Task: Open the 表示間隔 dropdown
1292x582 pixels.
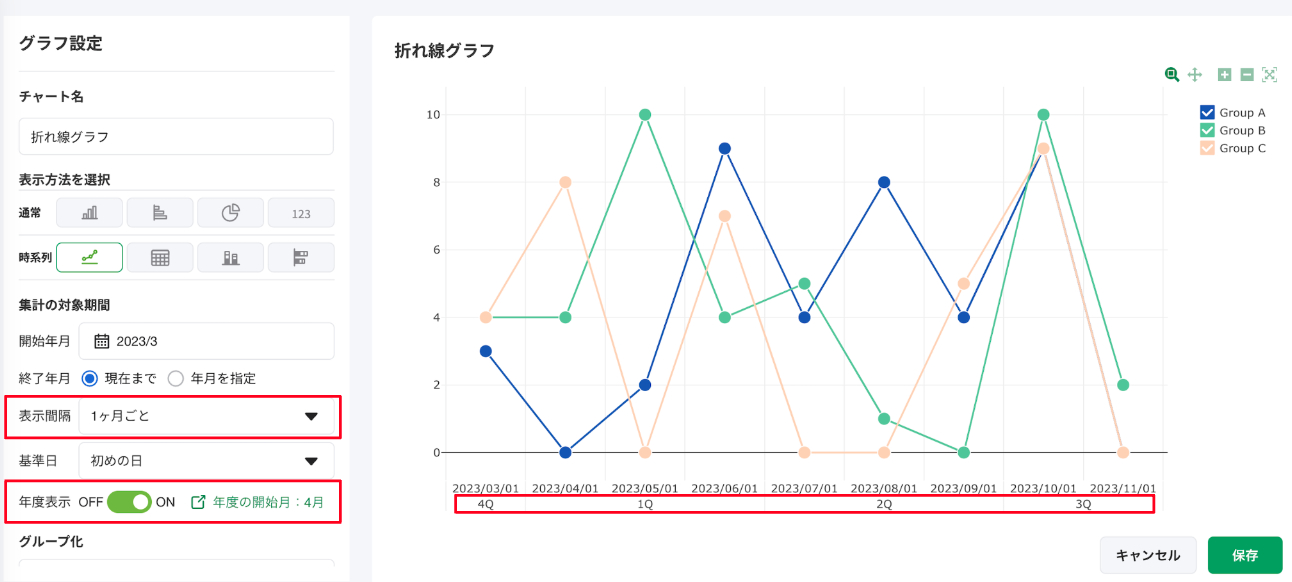Action: (206, 416)
